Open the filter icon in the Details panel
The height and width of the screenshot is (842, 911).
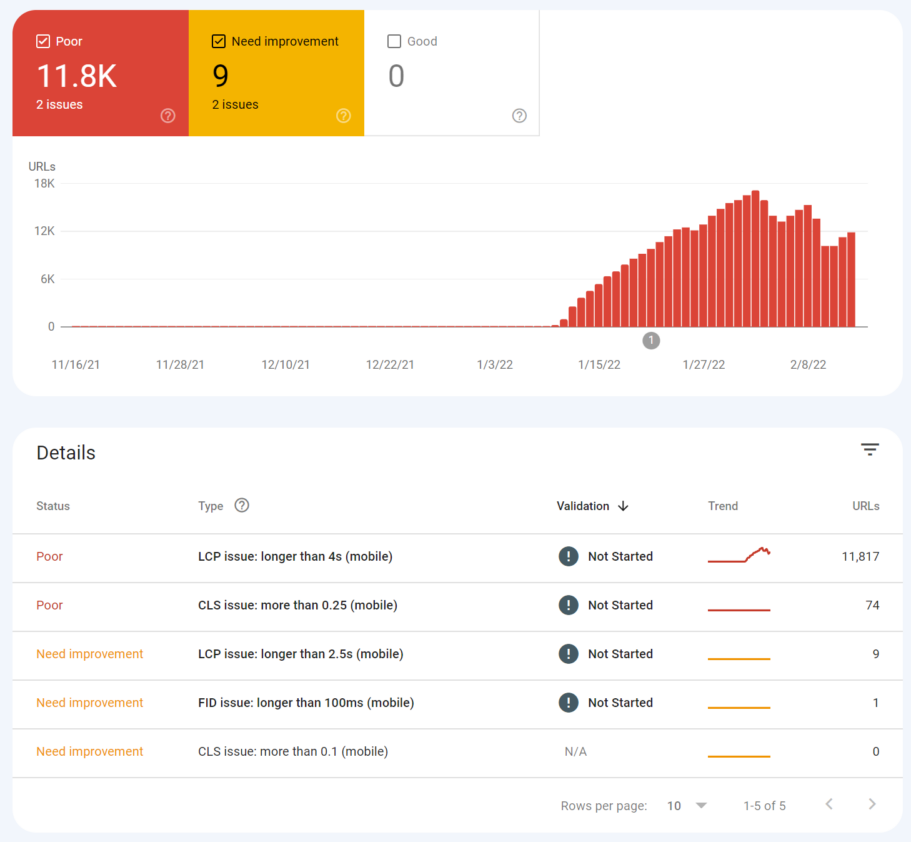tap(870, 449)
